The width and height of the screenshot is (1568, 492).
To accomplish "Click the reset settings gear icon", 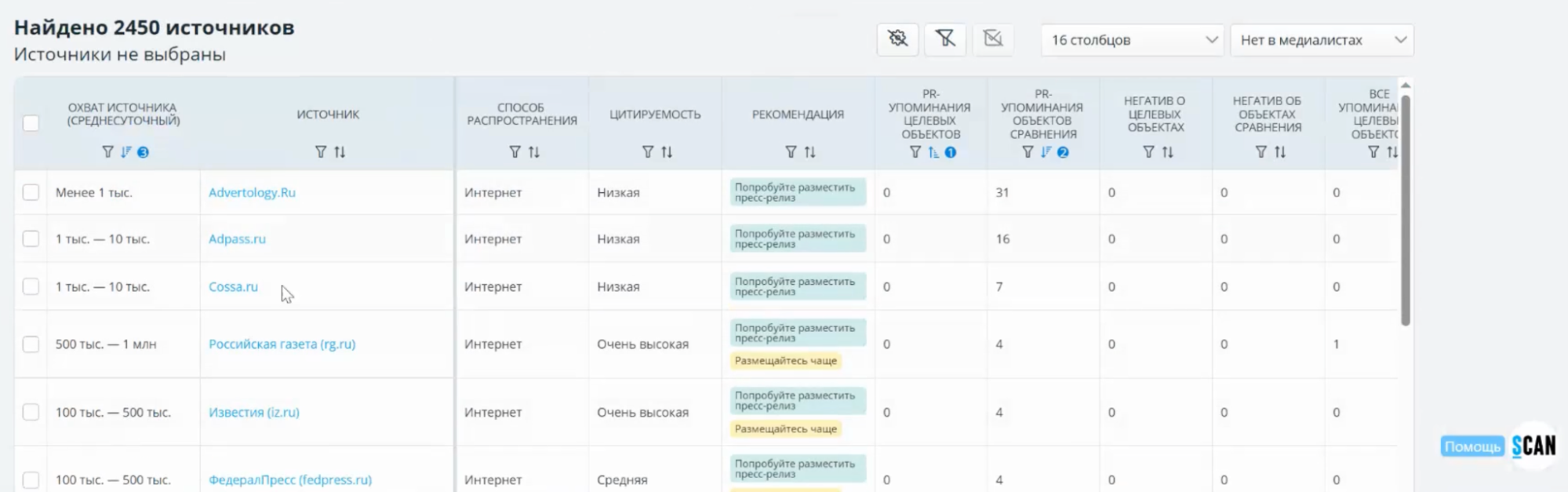I will (x=897, y=38).
